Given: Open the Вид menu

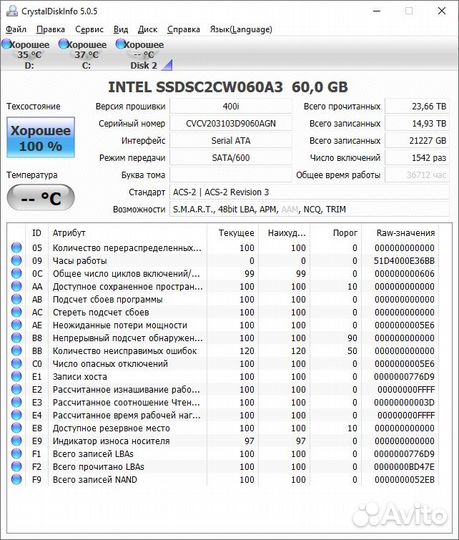Looking at the screenshot, I should click(121, 30).
